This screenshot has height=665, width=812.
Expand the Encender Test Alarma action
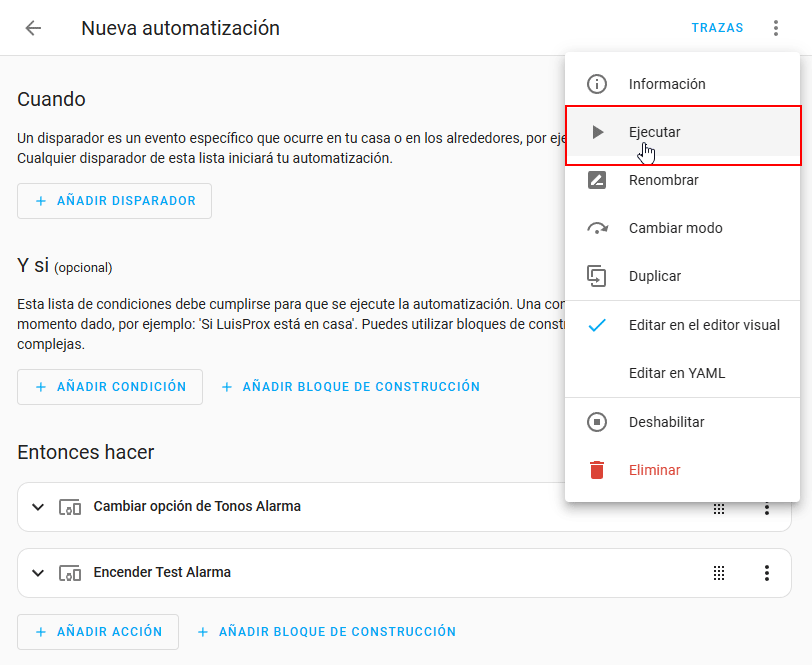[x=38, y=573]
